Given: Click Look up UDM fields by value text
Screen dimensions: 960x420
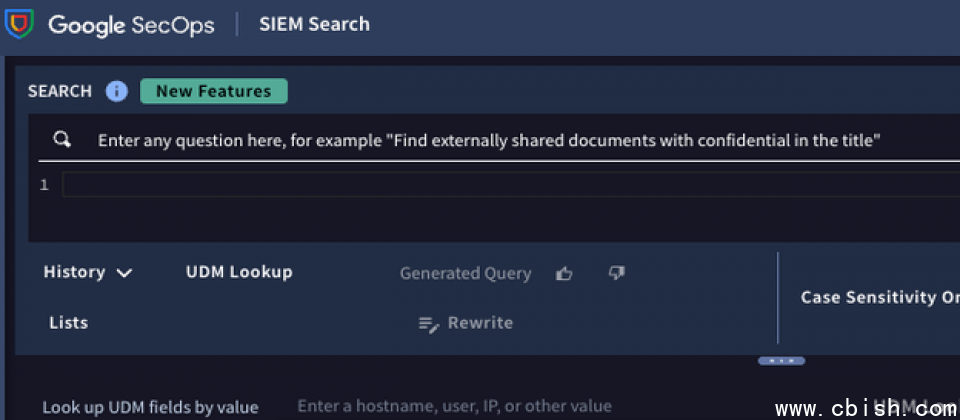Looking at the screenshot, I should point(151,407).
